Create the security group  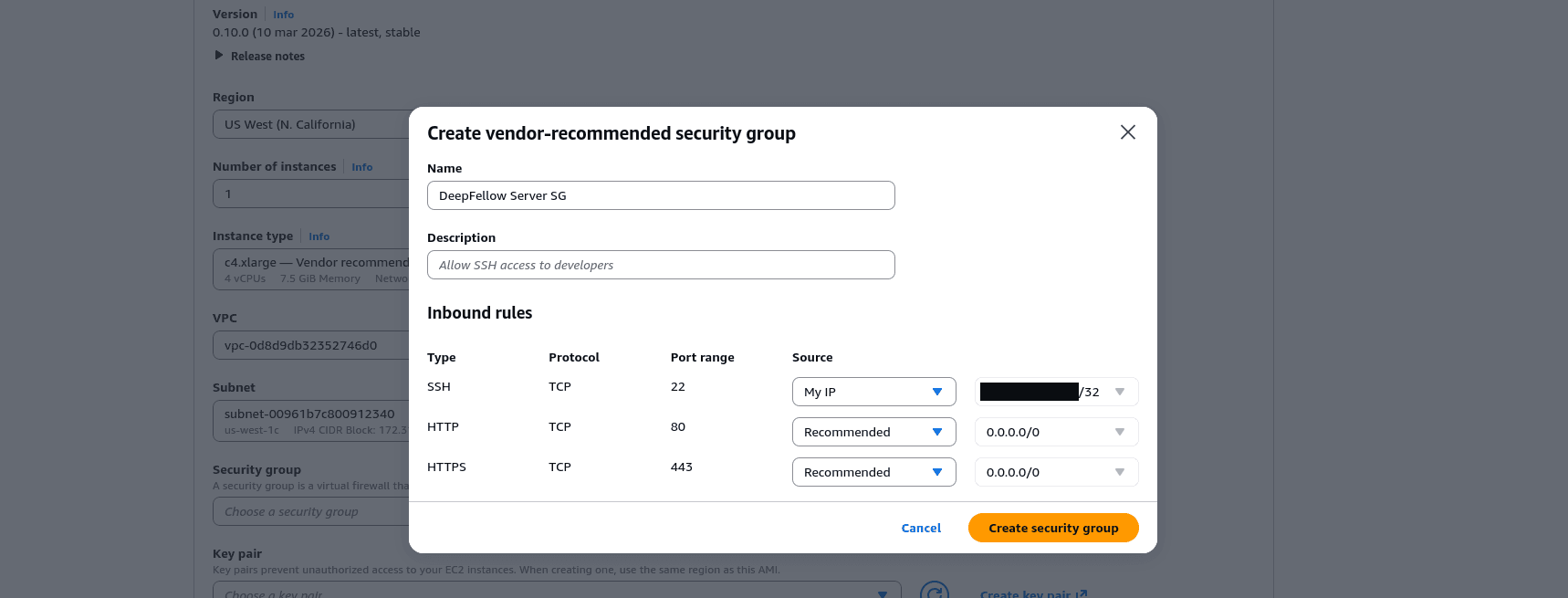pos(1053,528)
